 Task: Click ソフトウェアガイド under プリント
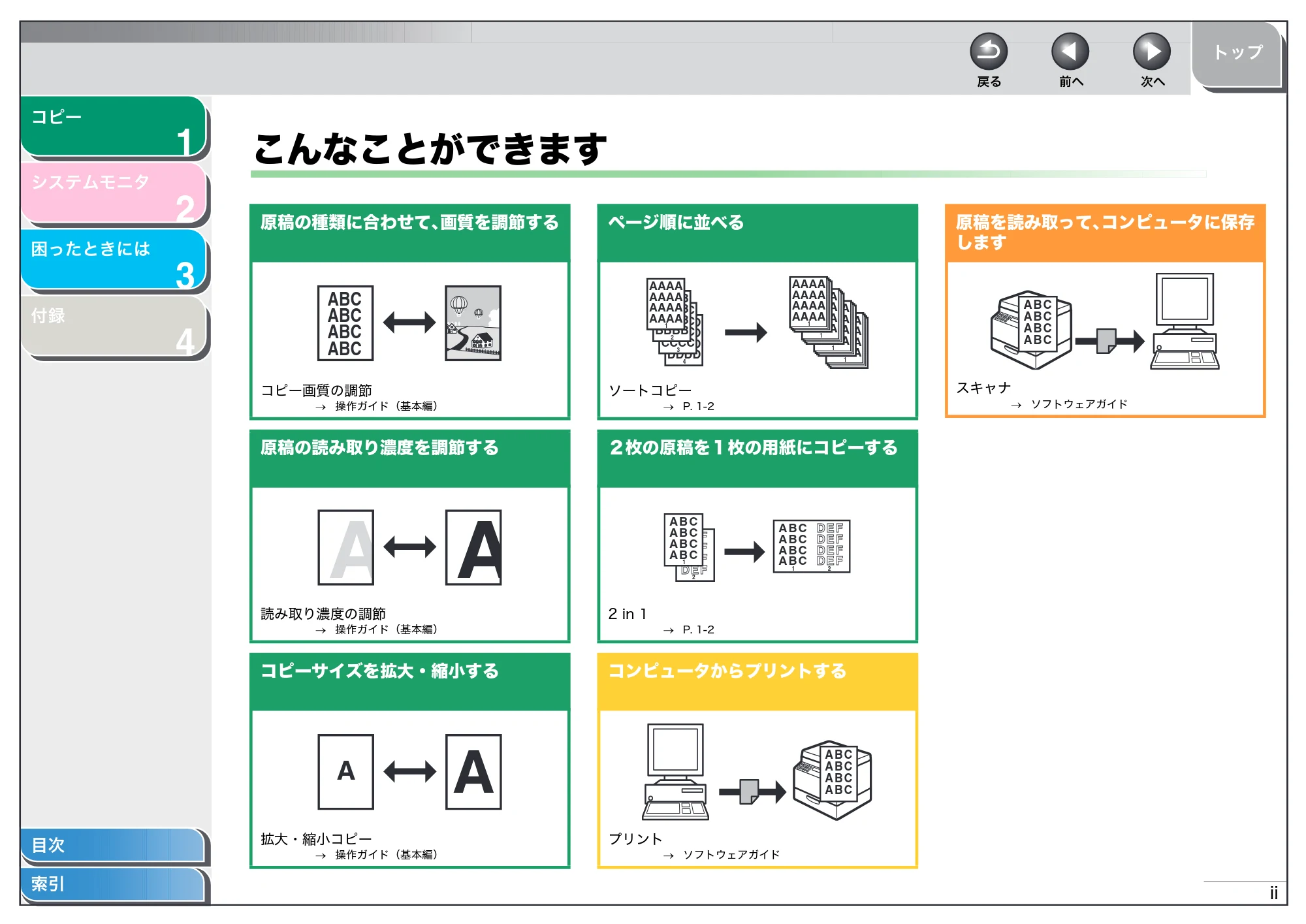[x=731, y=854]
